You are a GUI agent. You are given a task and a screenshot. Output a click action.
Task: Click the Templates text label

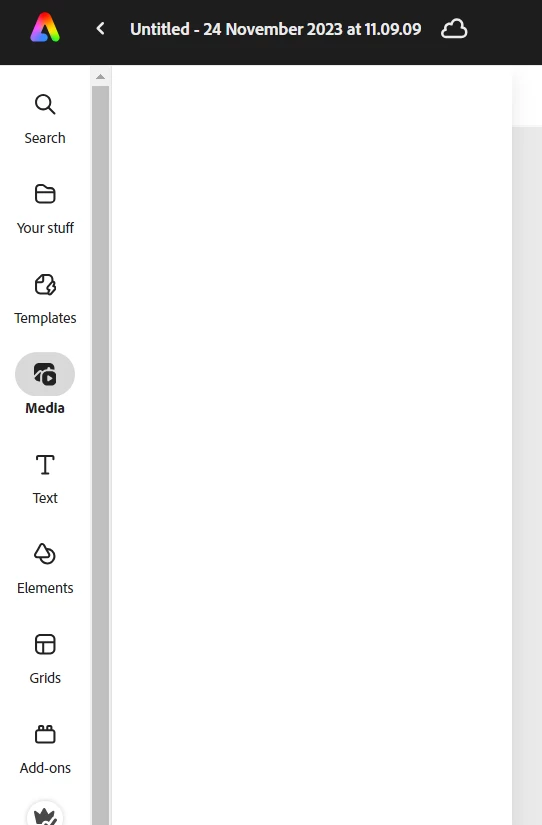(x=45, y=318)
